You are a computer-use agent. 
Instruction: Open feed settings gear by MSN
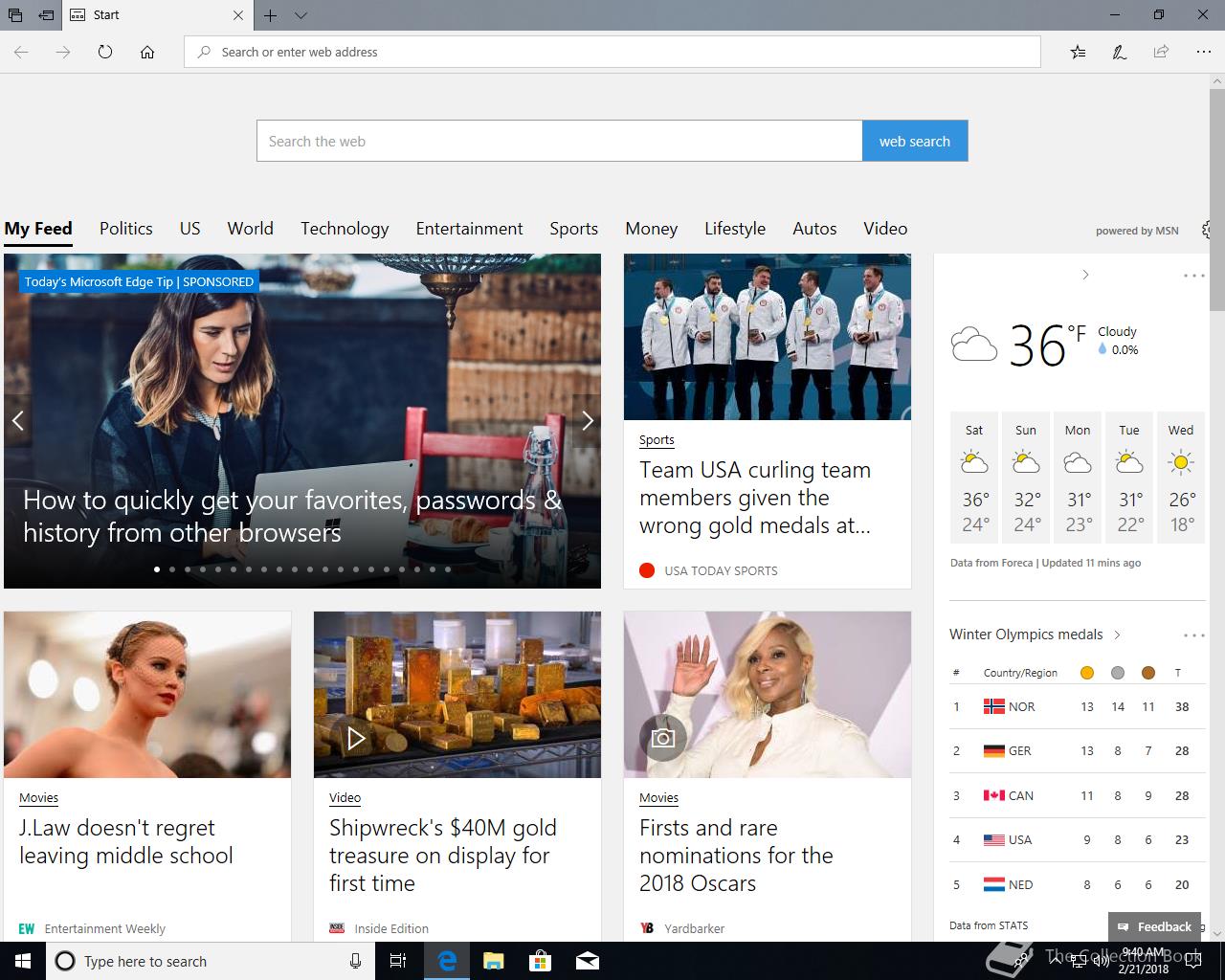point(1207,230)
